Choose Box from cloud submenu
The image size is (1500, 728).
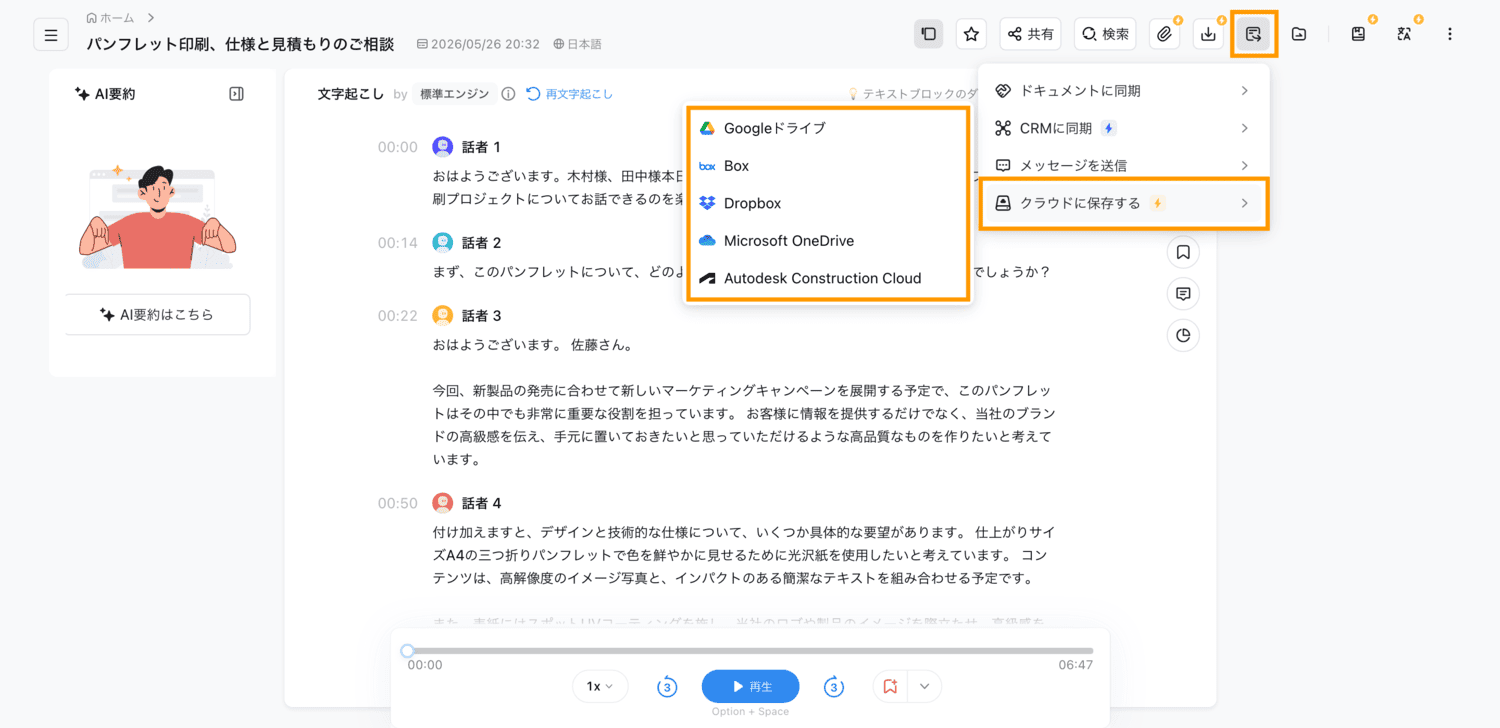click(828, 166)
